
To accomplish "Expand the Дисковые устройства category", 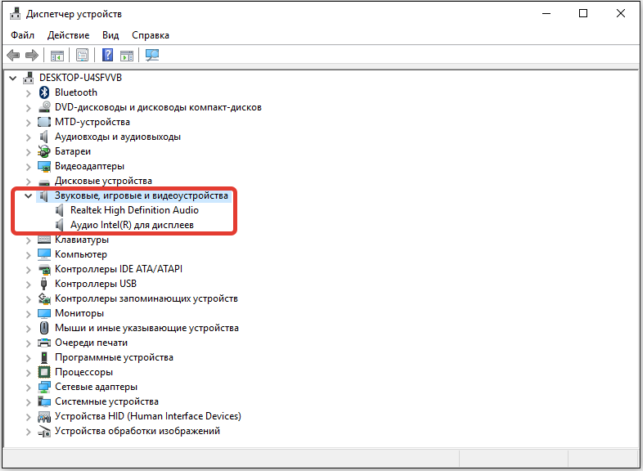I will coord(28,181).
